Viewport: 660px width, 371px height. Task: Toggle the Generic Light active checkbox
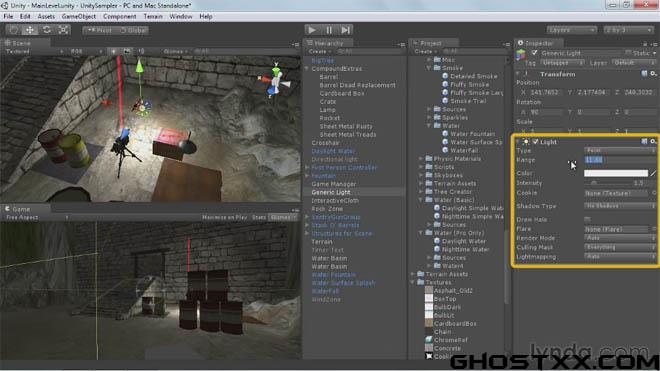coord(534,53)
